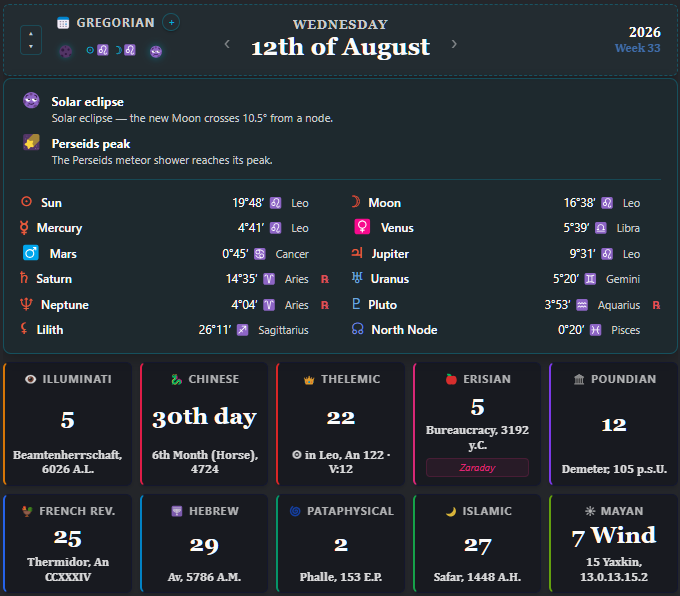The width and height of the screenshot is (680, 596).
Task: Click the Jupiter glyph icon
Action: [x=357, y=253]
